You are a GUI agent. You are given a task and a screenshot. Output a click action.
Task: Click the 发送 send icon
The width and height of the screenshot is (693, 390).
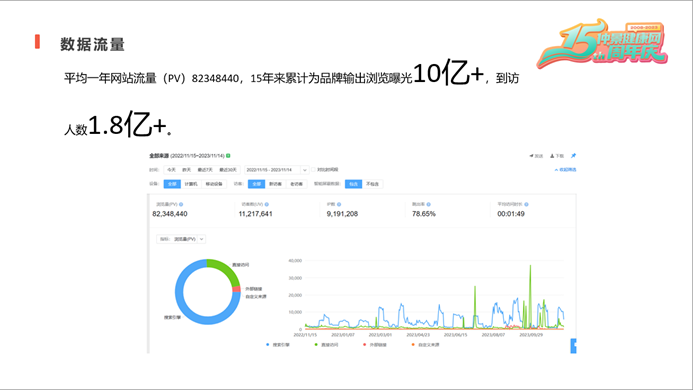point(532,156)
